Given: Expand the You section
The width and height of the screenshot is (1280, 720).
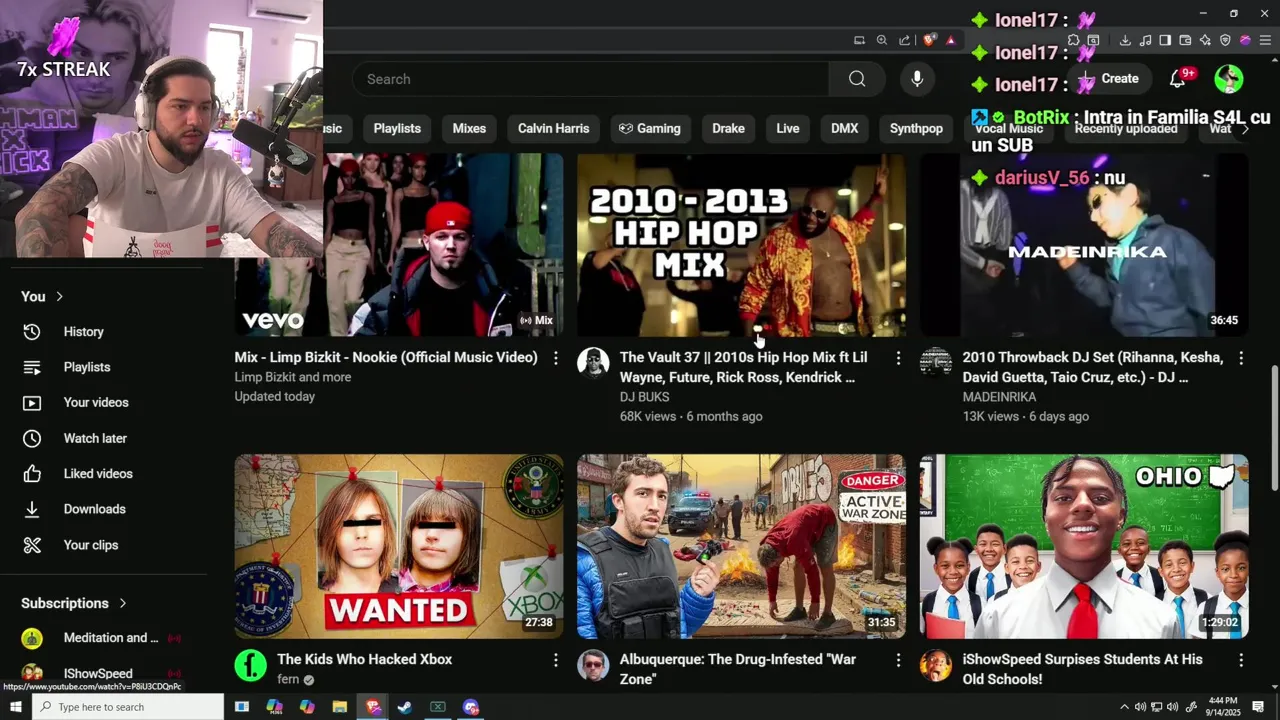Looking at the screenshot, I should pyautogui.click(x=42, y=296).
